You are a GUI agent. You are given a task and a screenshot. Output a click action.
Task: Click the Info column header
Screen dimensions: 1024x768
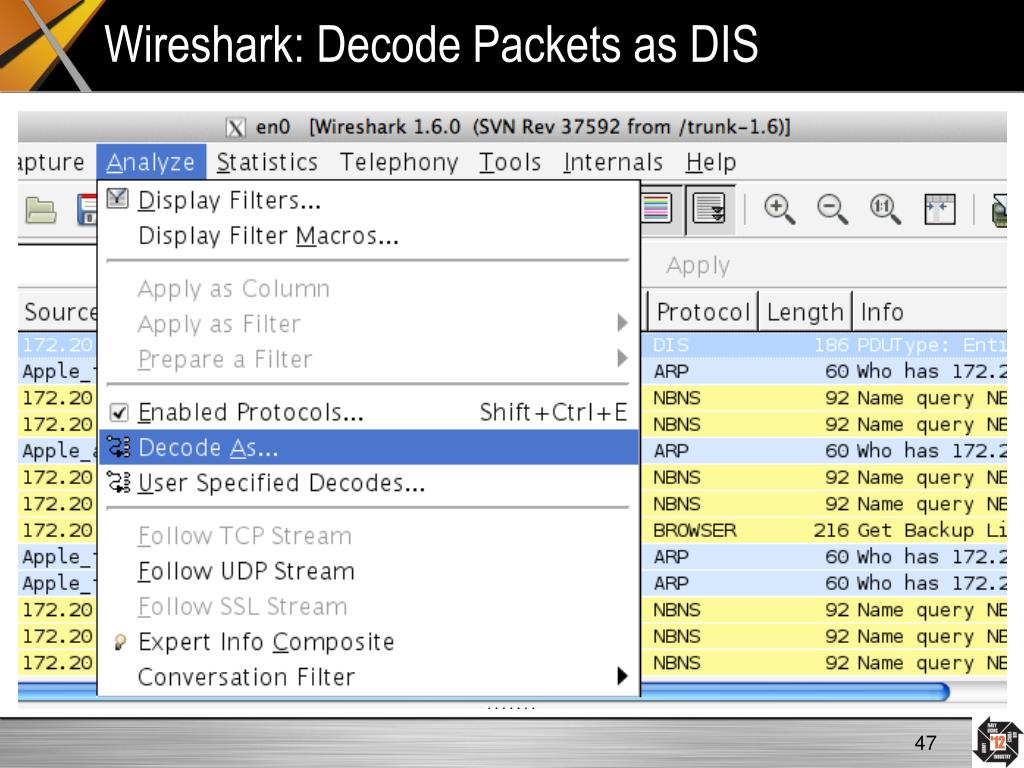[930, 312]
